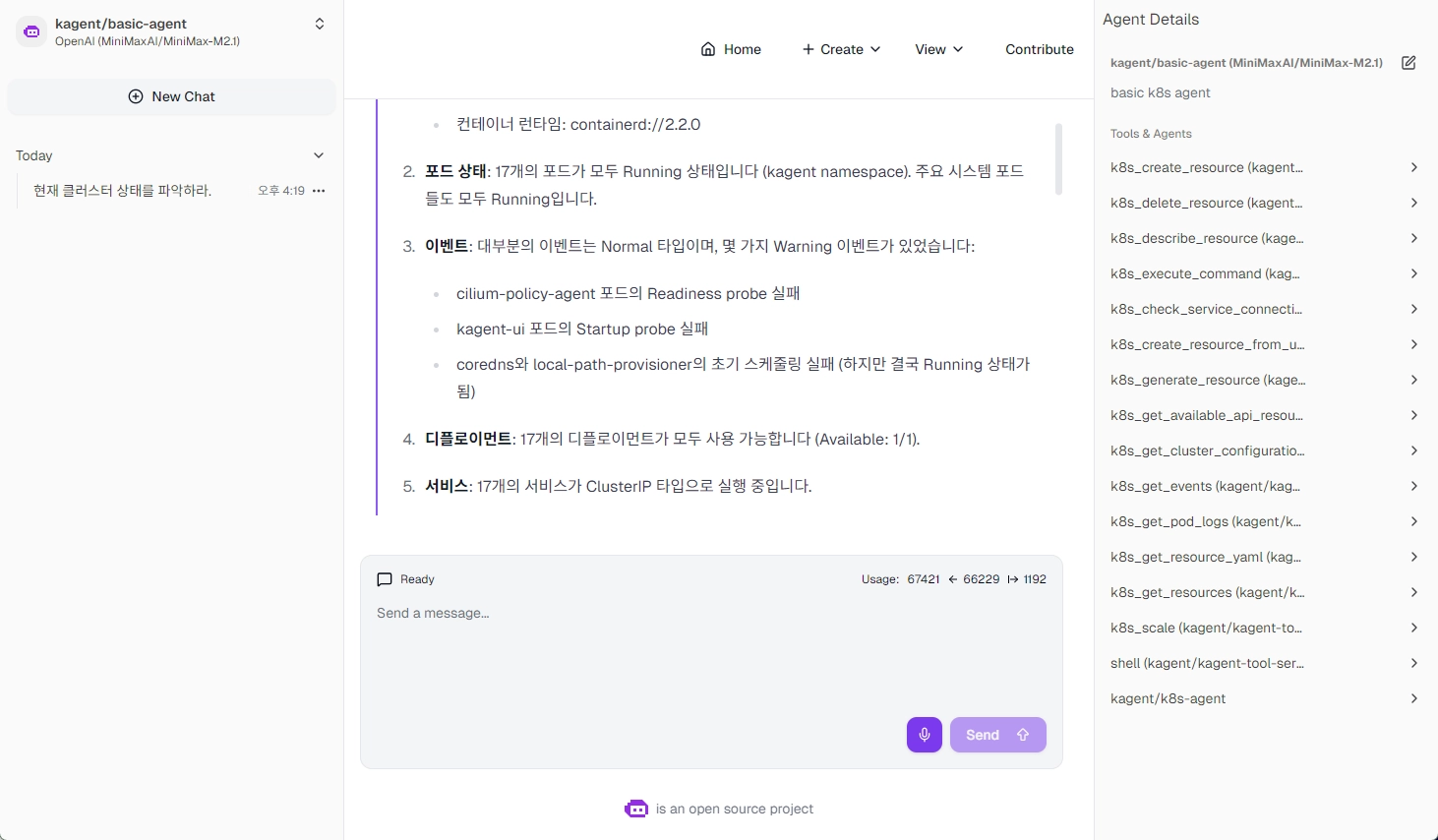The image size is (1438, 840).
Task: Click the k8s_get_available_api_resources row chevron
Action: click(x=1413, y=415)
